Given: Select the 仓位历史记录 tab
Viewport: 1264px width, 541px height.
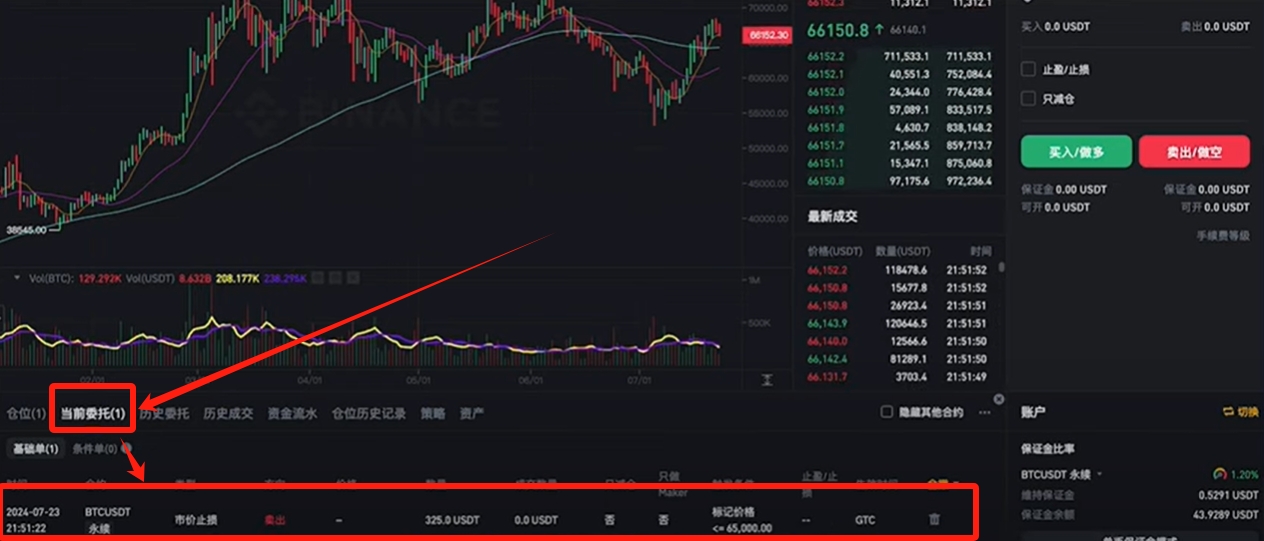Looking at the screenshot, I should (369, 413).
